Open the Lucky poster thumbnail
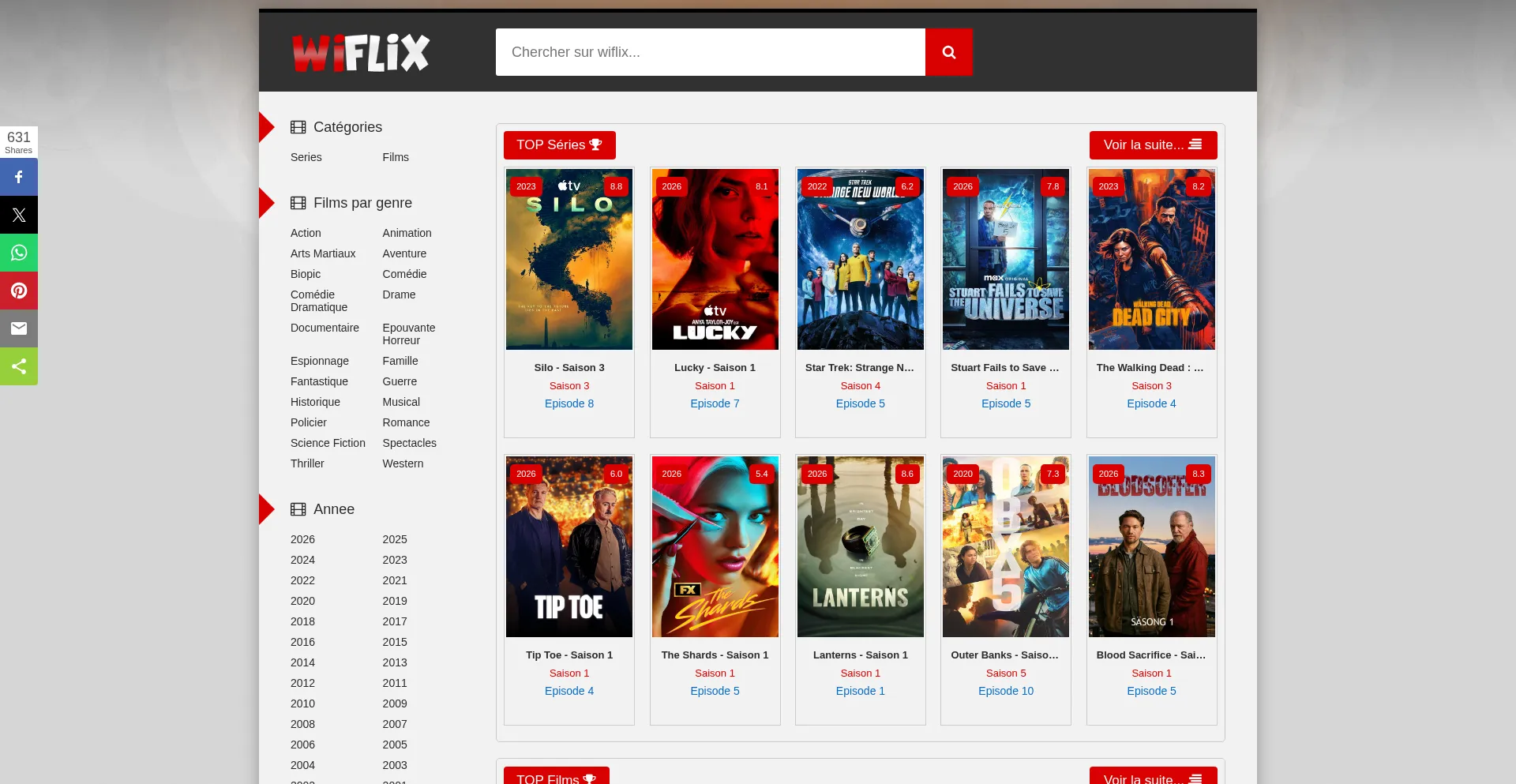Screen dimensions: 1516x784 (x=715, y=259)
